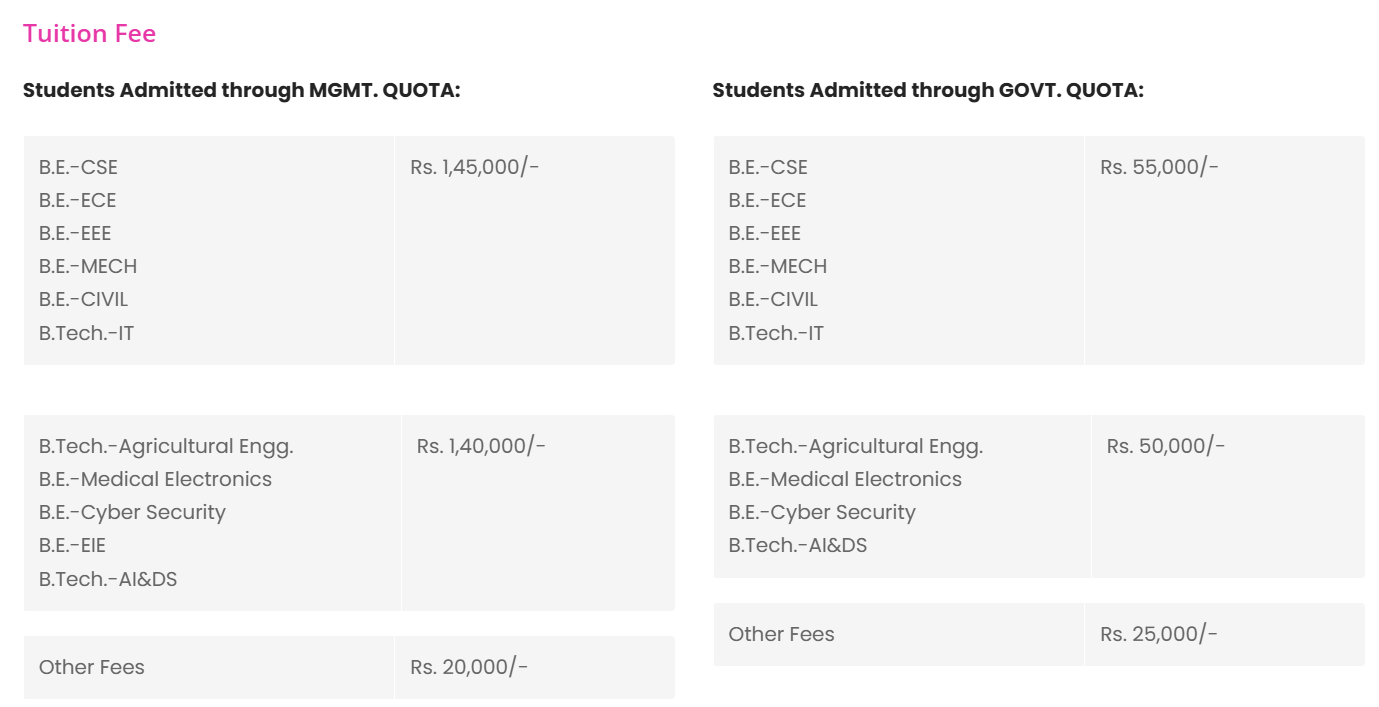Click the MGMT. QUOTA students heading

[x=241, y=90]
